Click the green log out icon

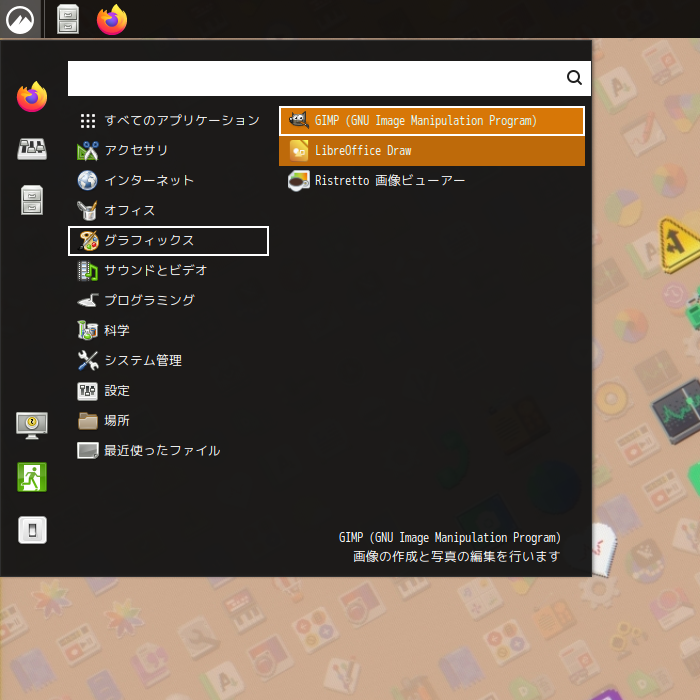pyautogui.click(x=32, y=477)
